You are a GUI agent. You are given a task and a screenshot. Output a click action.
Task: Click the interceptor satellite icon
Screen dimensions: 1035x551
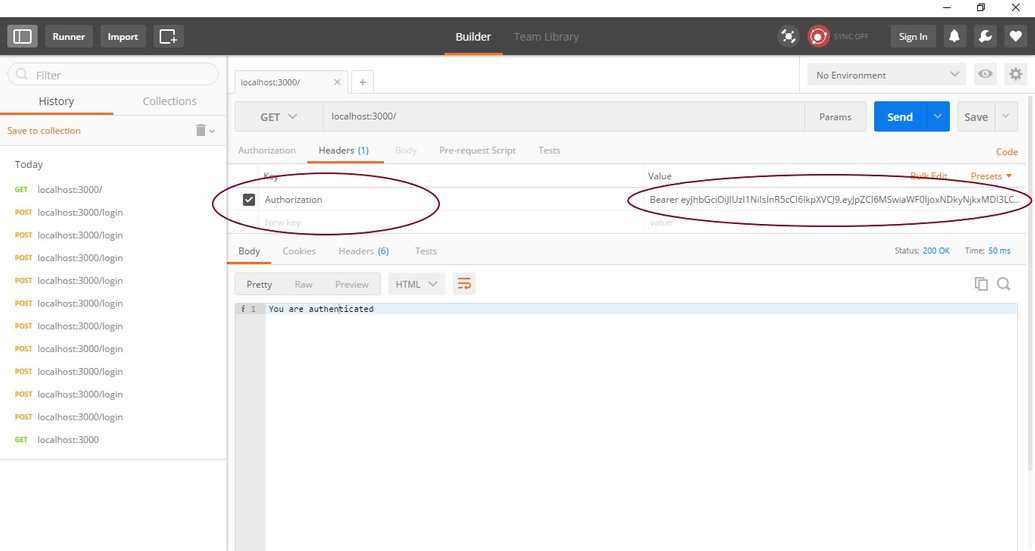788,36
